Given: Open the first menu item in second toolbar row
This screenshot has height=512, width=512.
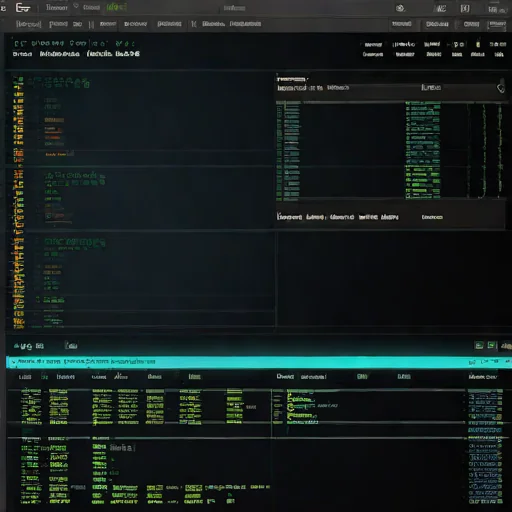Looking at the screenshot, I should 29,24.
